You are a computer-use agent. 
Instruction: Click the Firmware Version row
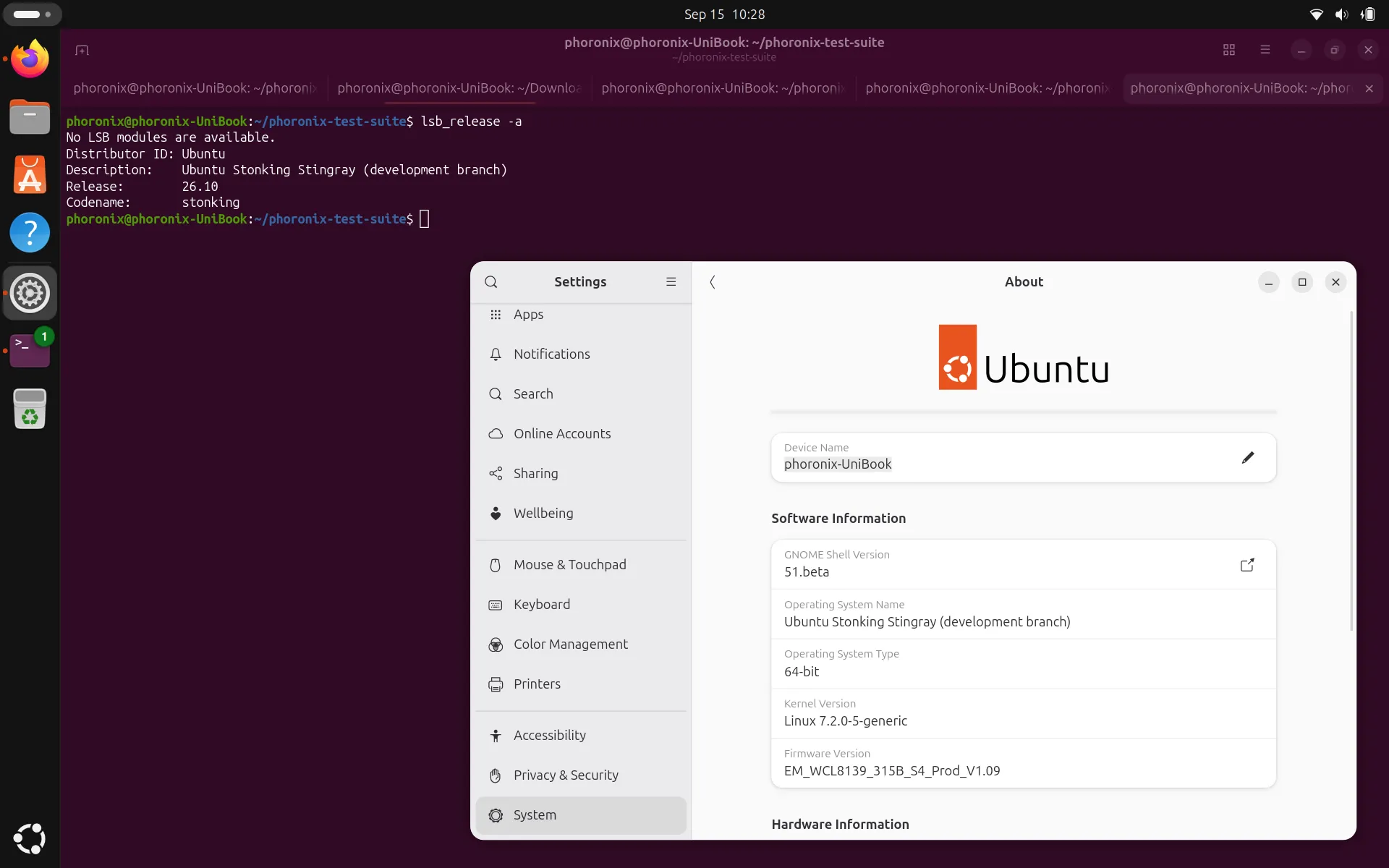(1024, 763)
